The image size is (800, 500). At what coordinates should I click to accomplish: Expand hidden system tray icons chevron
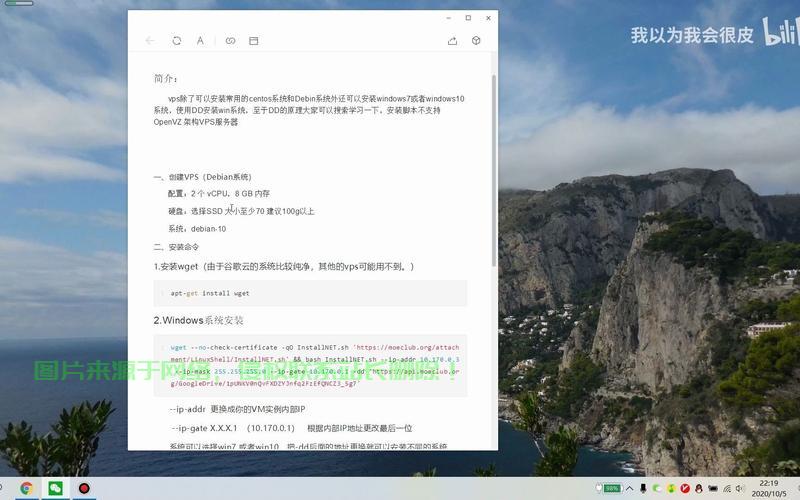click(630, 488)
